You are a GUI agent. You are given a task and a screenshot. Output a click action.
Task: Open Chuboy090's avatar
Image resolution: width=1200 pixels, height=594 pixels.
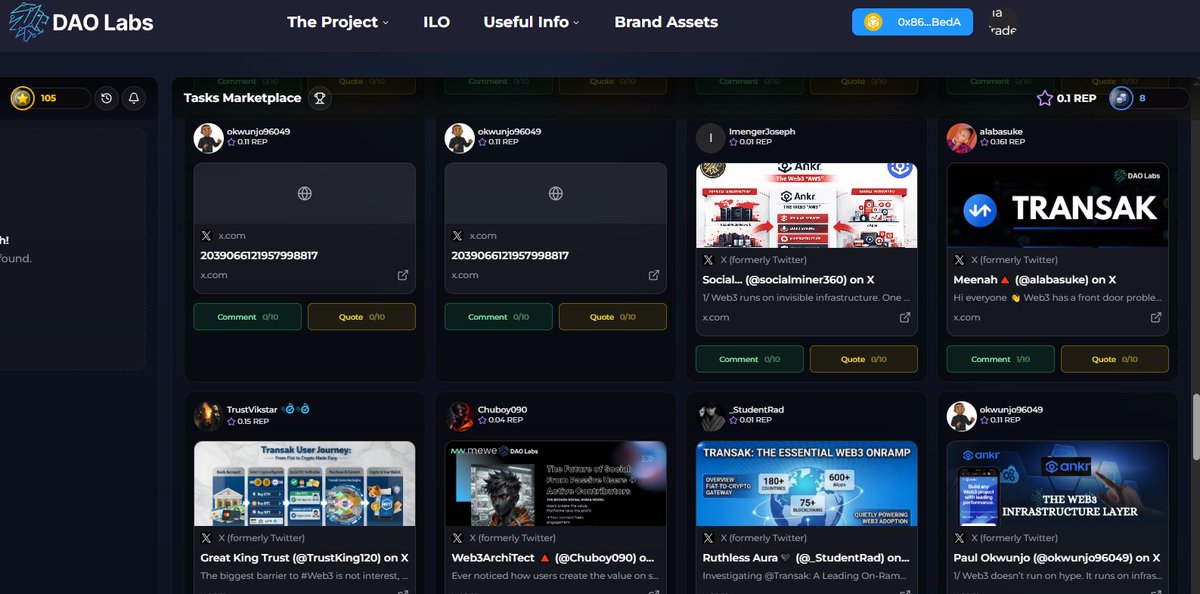pos(459,416)
